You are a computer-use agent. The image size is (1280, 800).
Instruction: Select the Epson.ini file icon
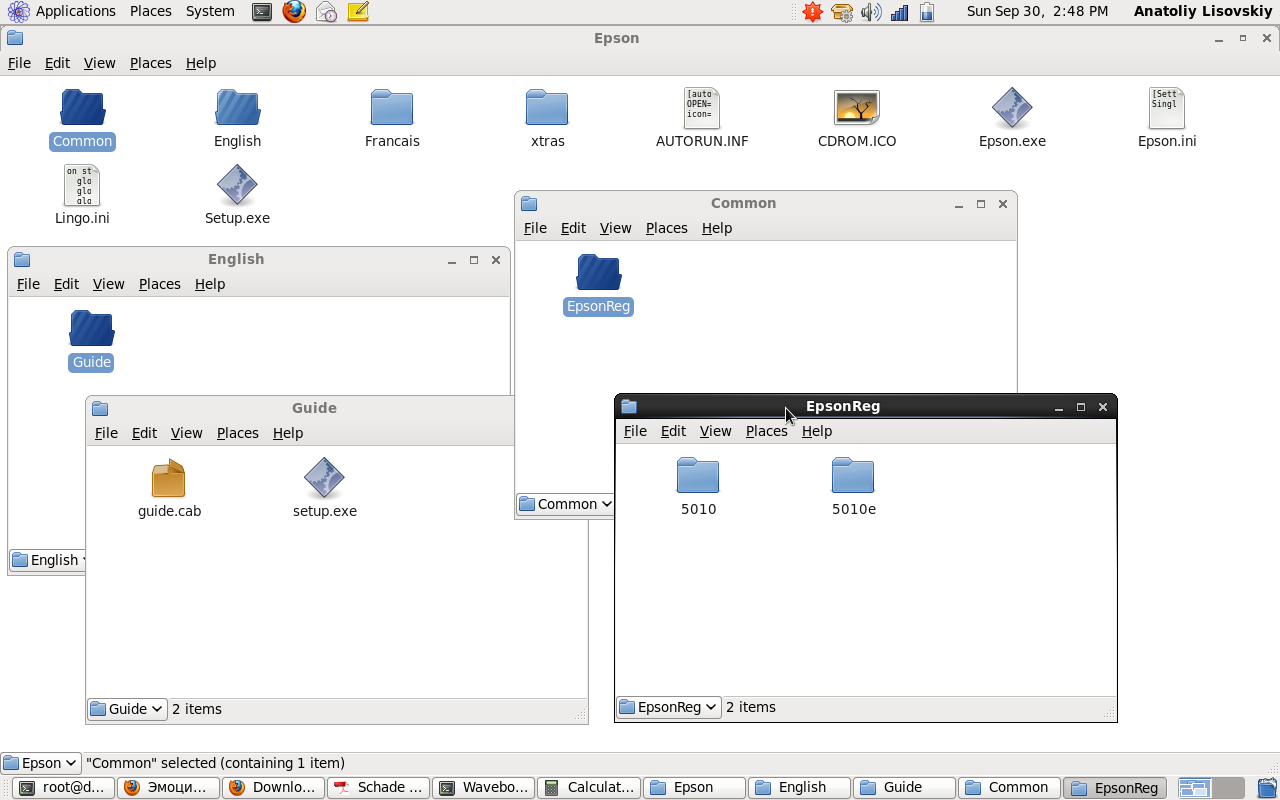point(1167,108)
